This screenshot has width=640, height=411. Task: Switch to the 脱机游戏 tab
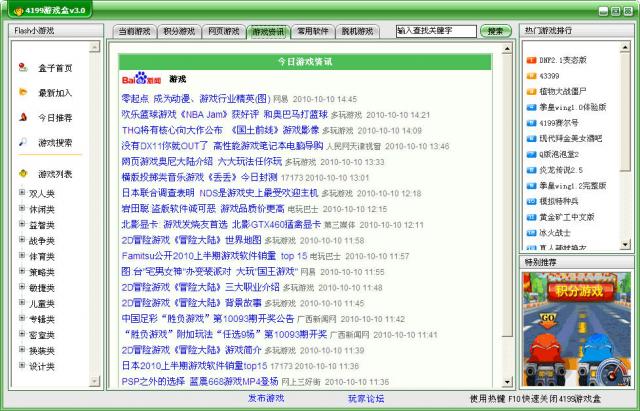[357, 31]
